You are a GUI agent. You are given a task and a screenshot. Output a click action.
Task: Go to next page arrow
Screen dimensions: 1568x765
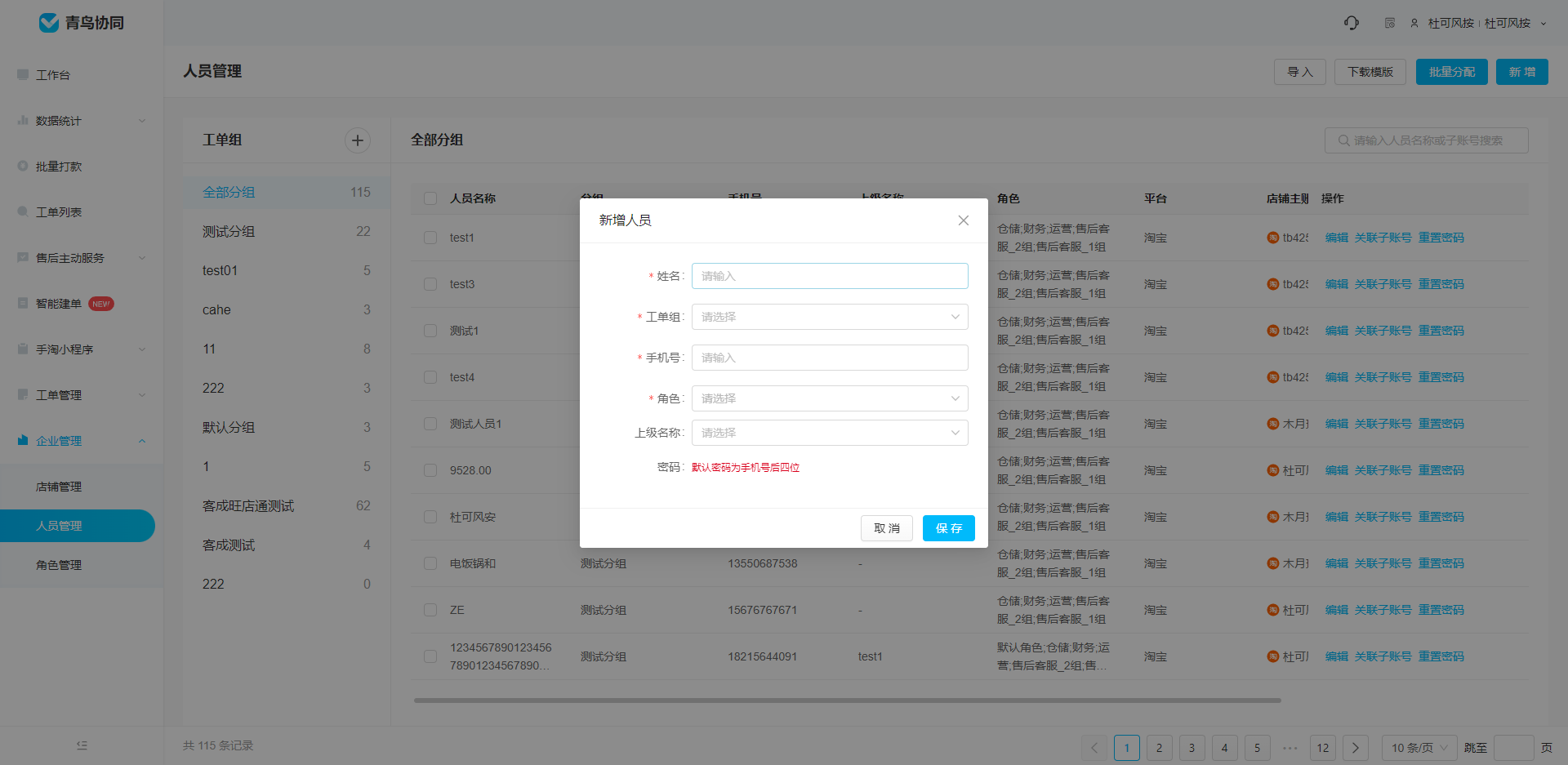[1356, 748]
